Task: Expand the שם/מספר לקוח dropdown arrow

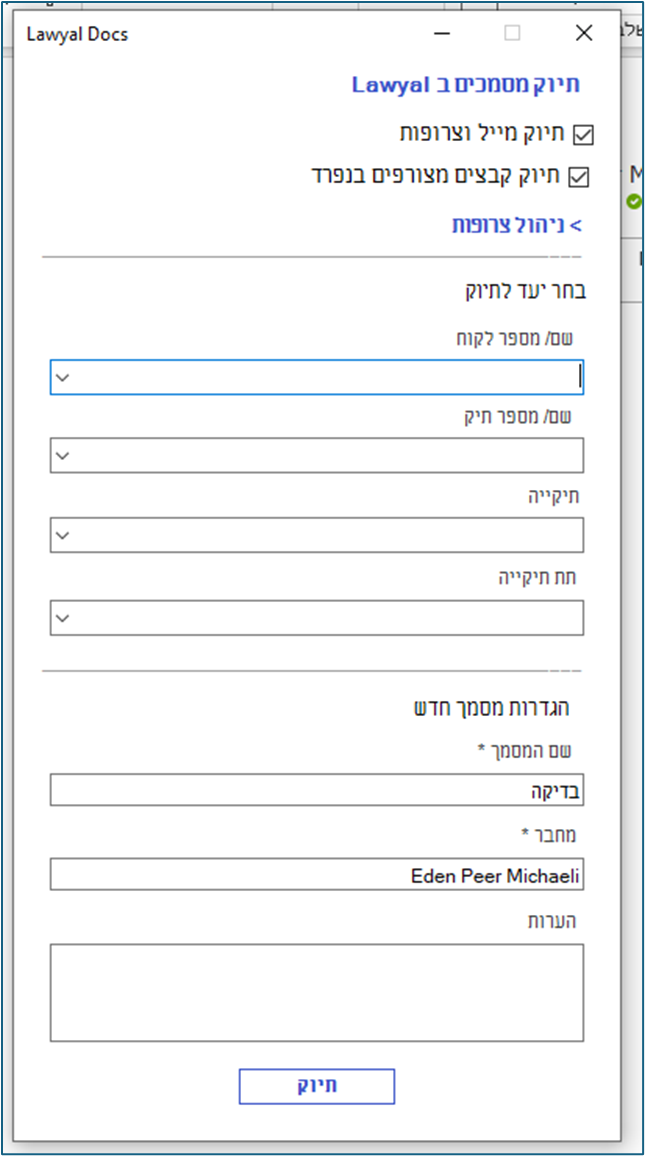Action: (63, 378)
